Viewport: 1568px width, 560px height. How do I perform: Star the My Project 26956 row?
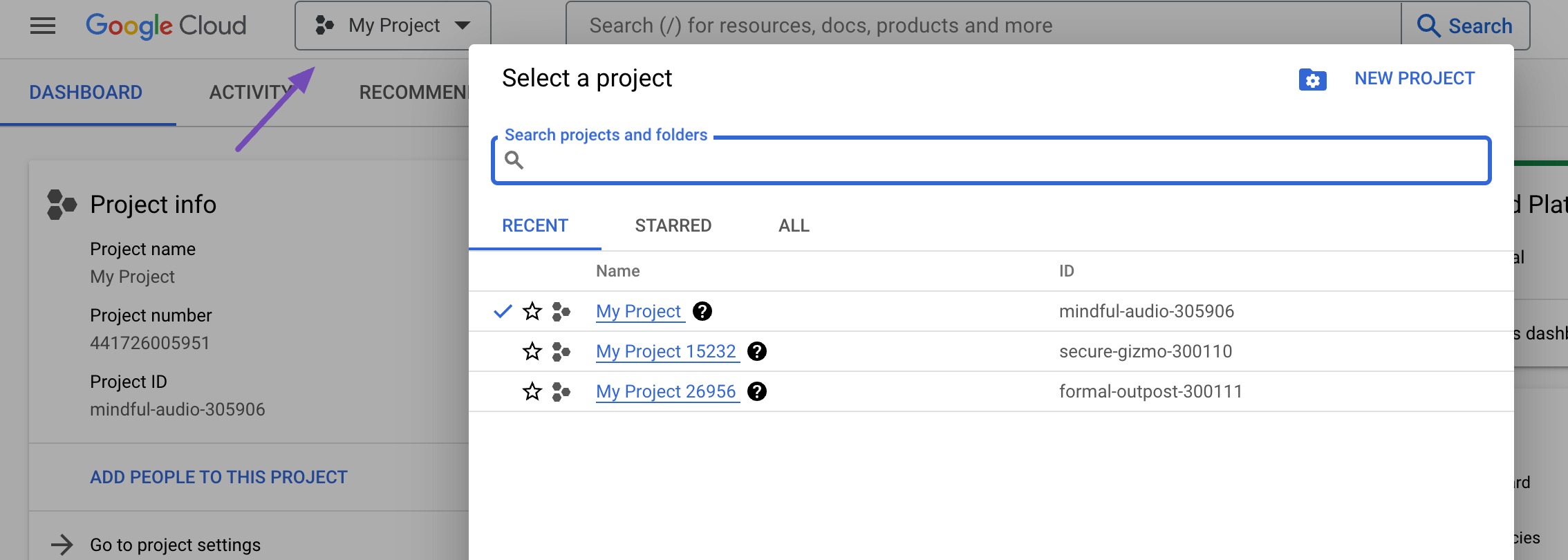[532, 391]
